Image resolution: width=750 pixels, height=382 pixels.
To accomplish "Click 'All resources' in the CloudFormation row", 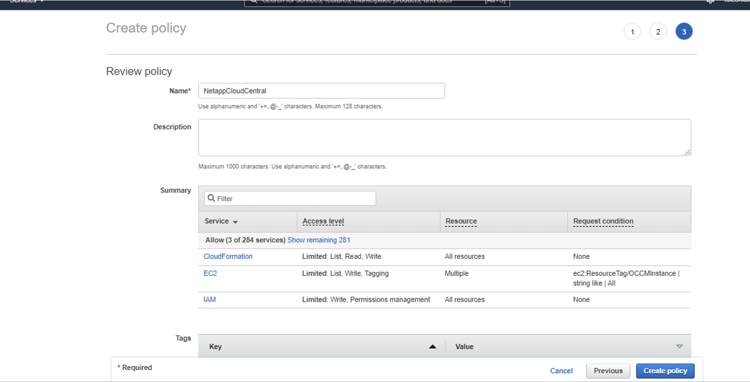I will pyautogui.click(x=464, y=256).
